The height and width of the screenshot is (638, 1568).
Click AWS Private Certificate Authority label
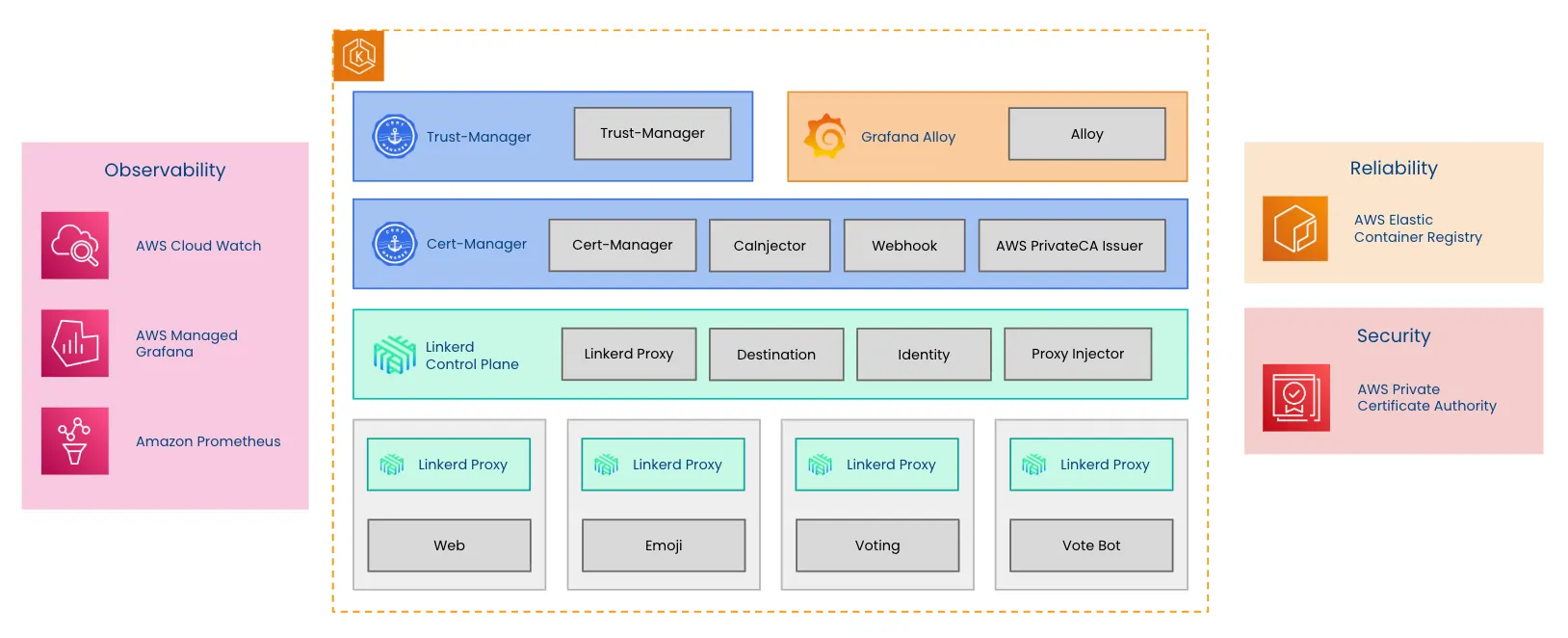tap(1426, 398)
